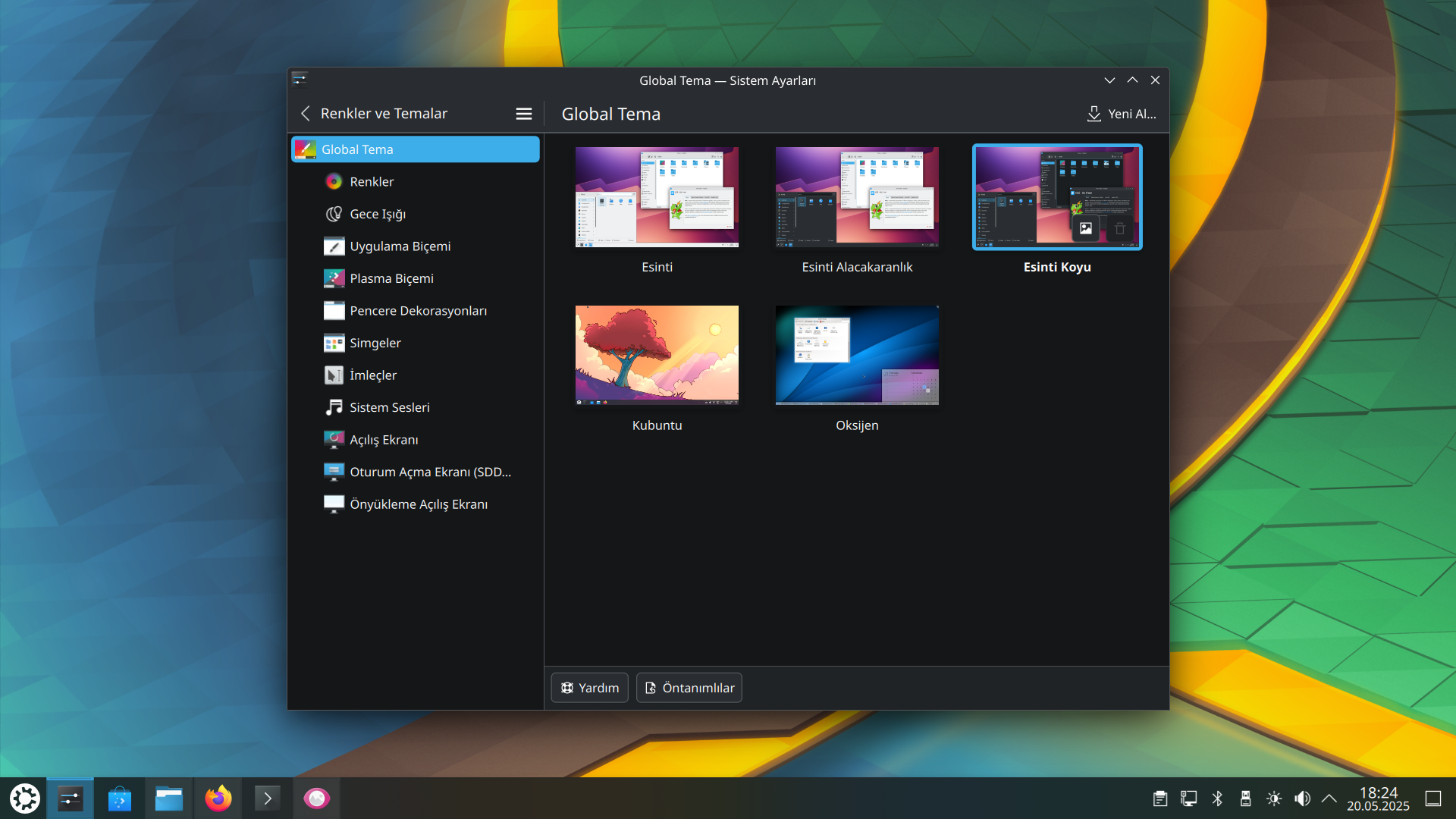The width and height of the screenshot is (1456, 819).
Task: Click Yeni Al download new themes button
Action: [1121, 114]
